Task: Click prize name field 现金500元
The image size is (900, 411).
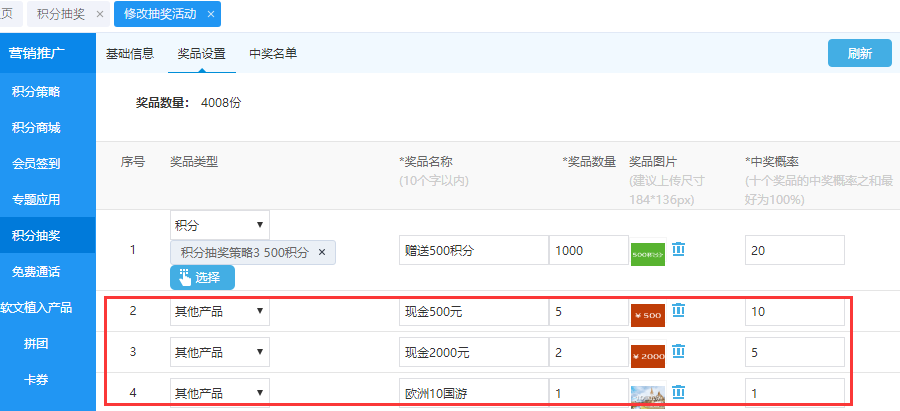Action: click(x=473, y=311)
